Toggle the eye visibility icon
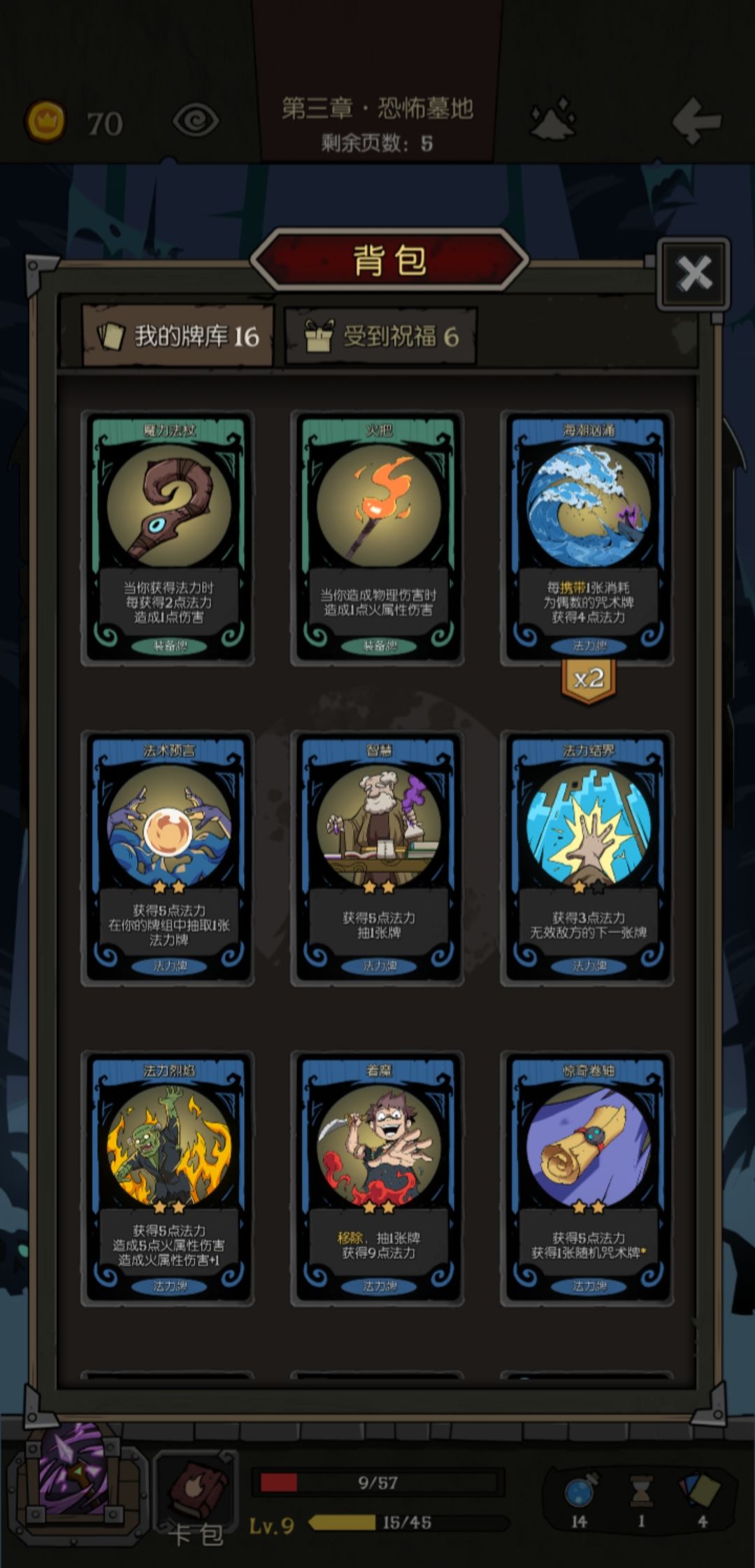The image size is (755, 1568). pos(196,122)
